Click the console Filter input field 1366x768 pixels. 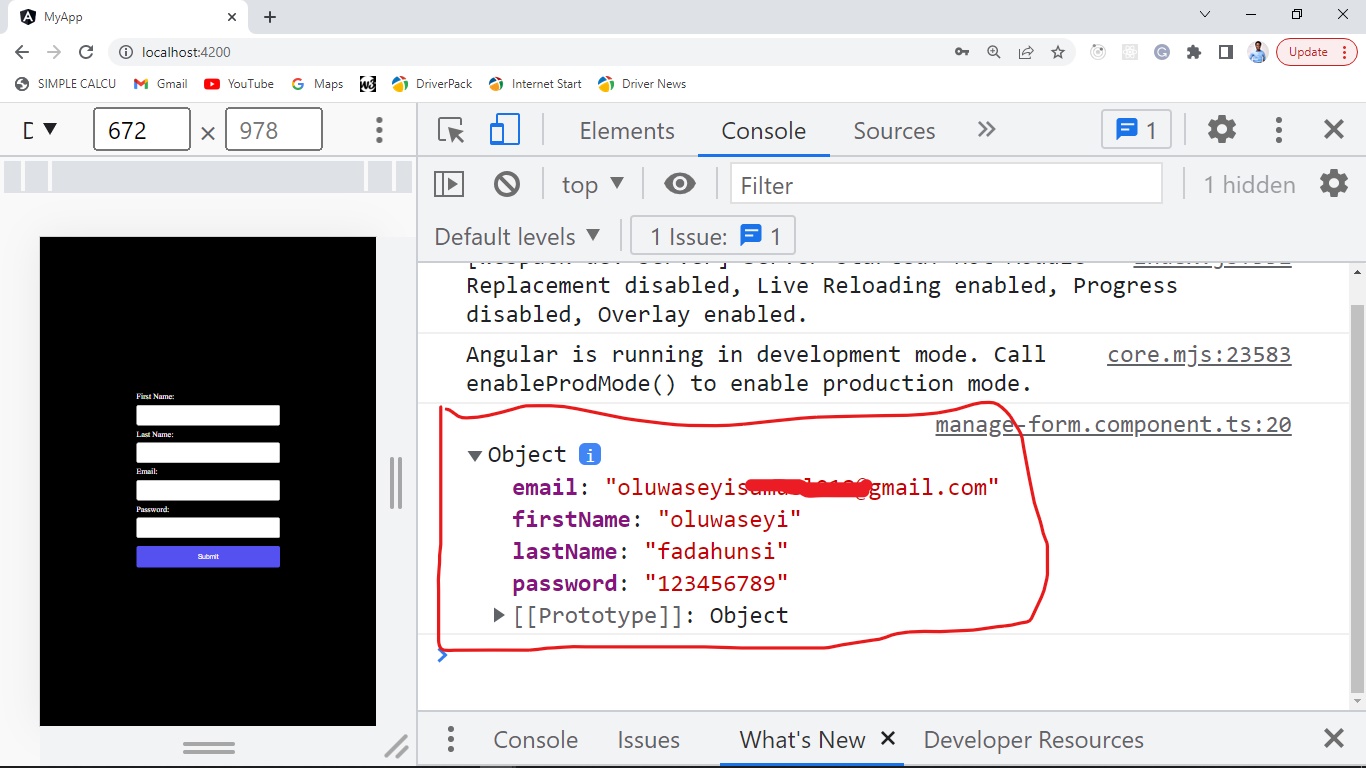coord(946,184)
